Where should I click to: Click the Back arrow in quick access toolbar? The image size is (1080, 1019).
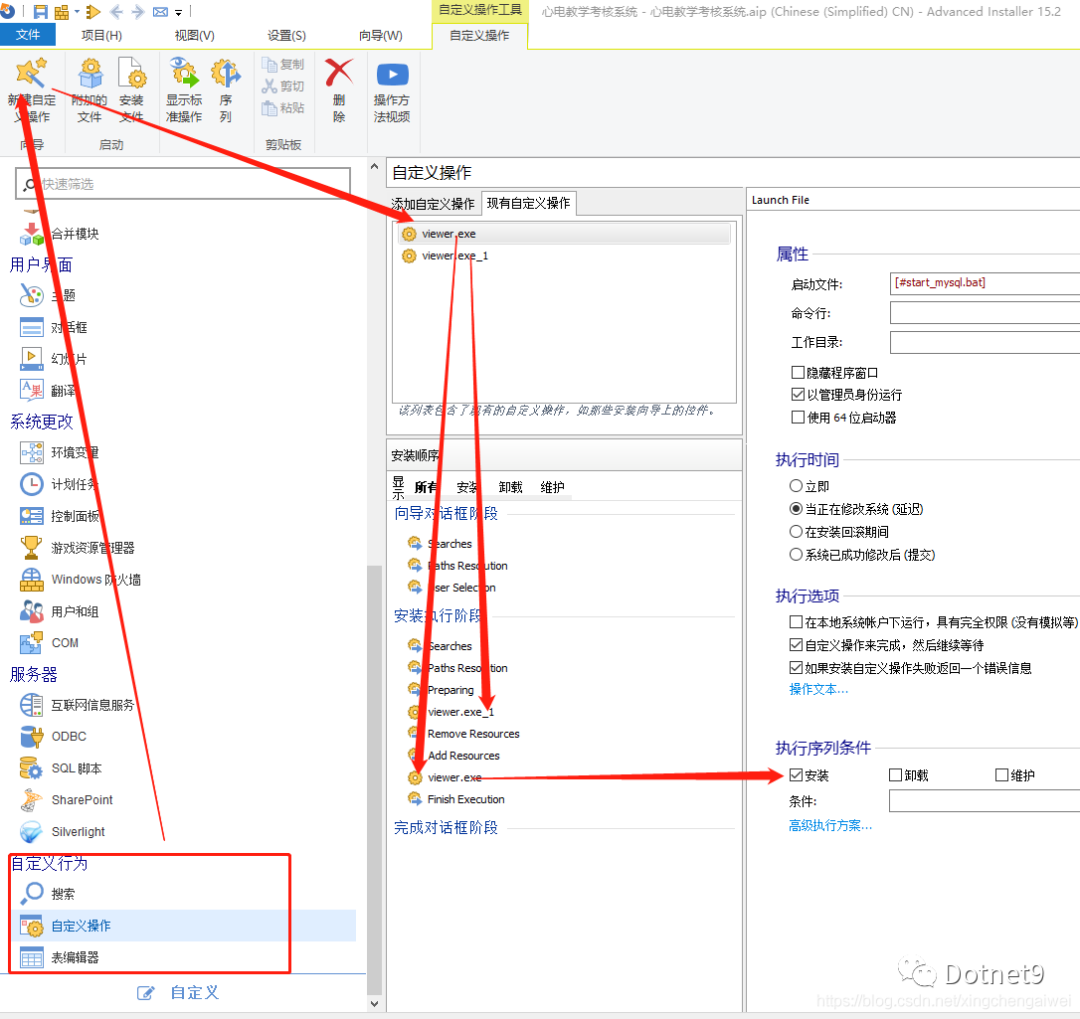tap(116, 12)
